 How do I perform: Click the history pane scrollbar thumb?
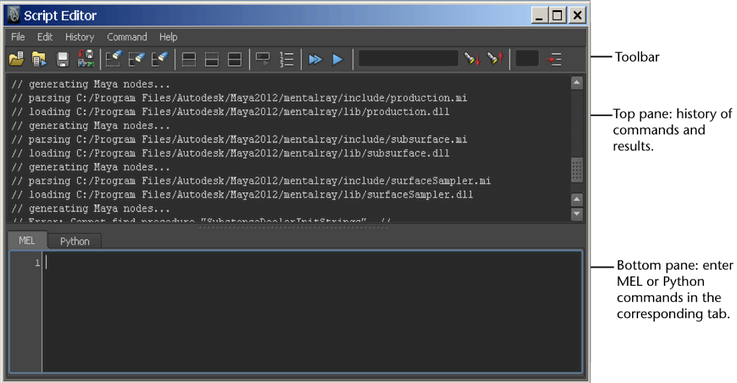click(x=577, y=170)
